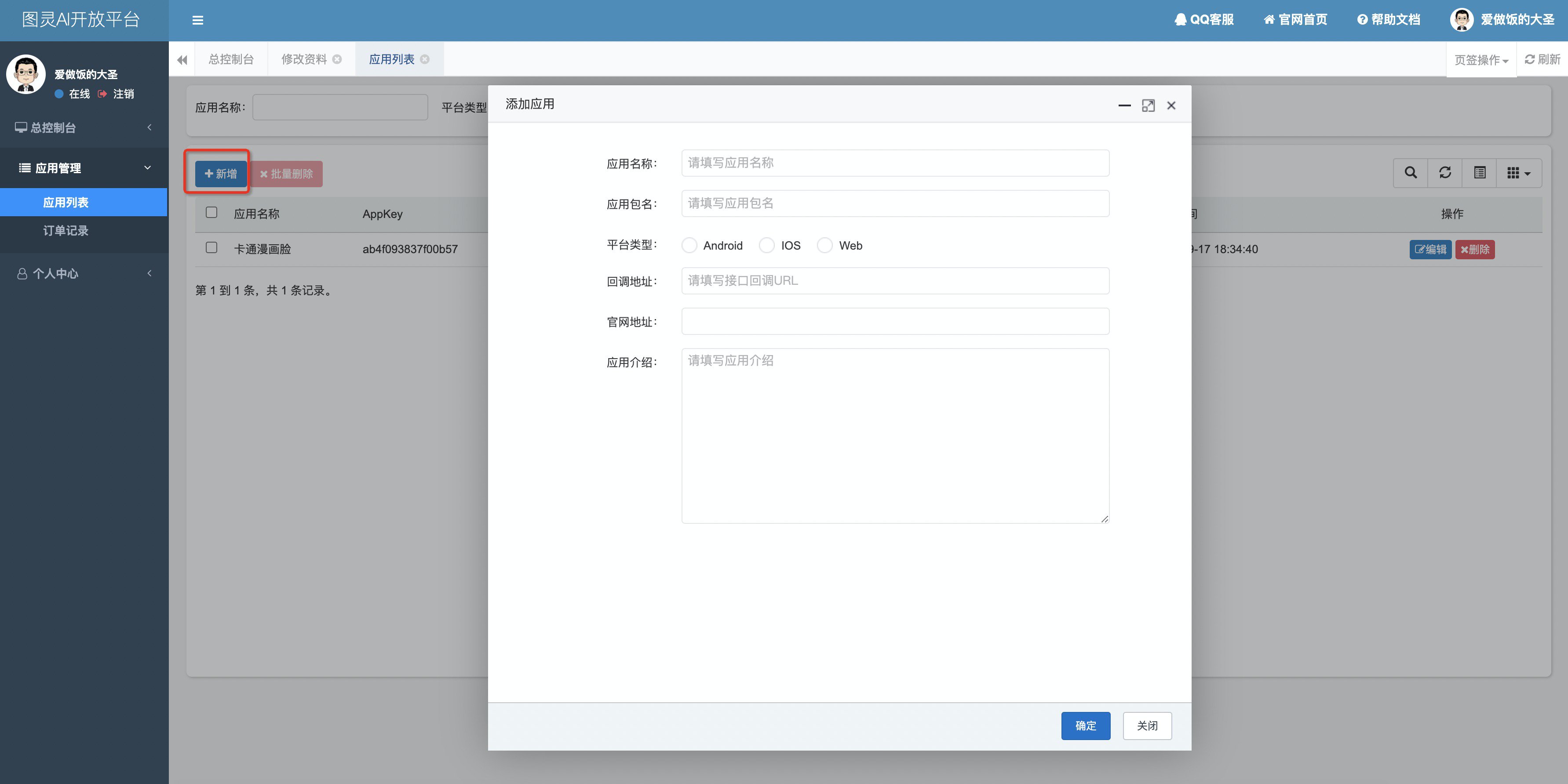This screenshot has width=1568, height=784.
Task: Toggle the table list view icon
Action: click(x=1480, y=173)
